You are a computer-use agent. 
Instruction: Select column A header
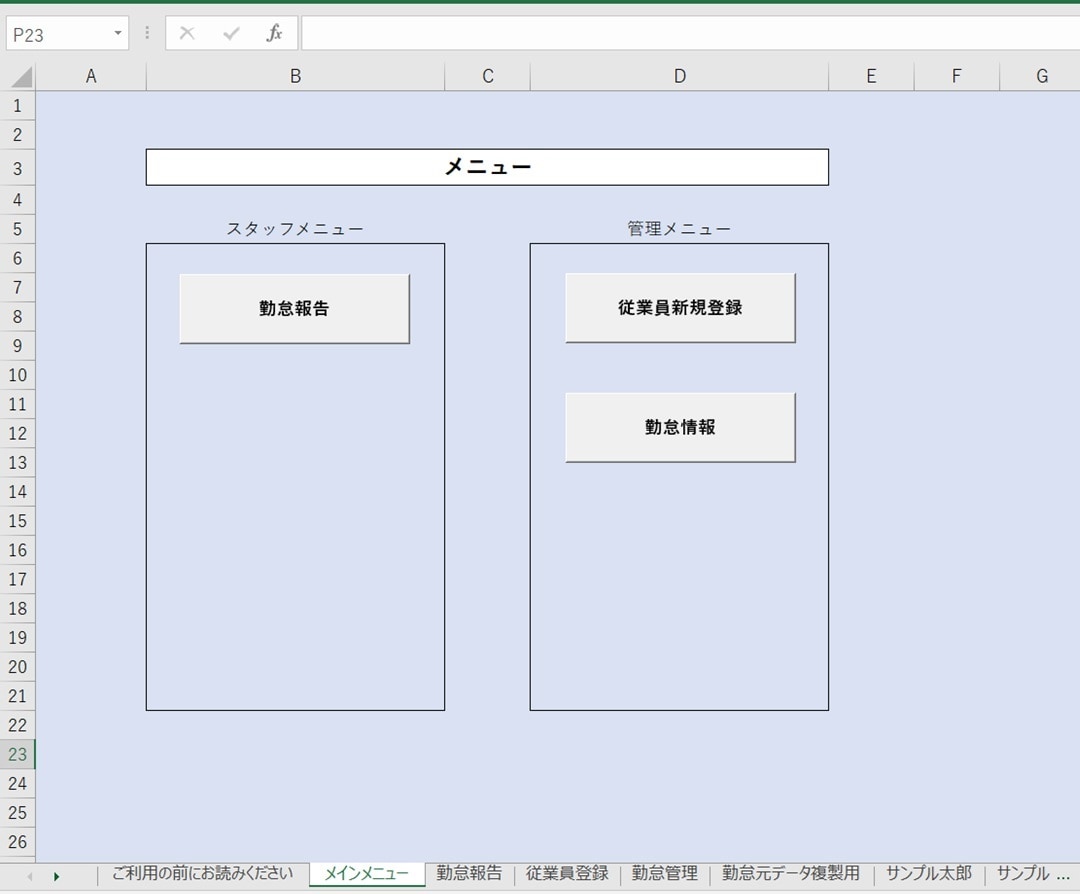(91, 76)
